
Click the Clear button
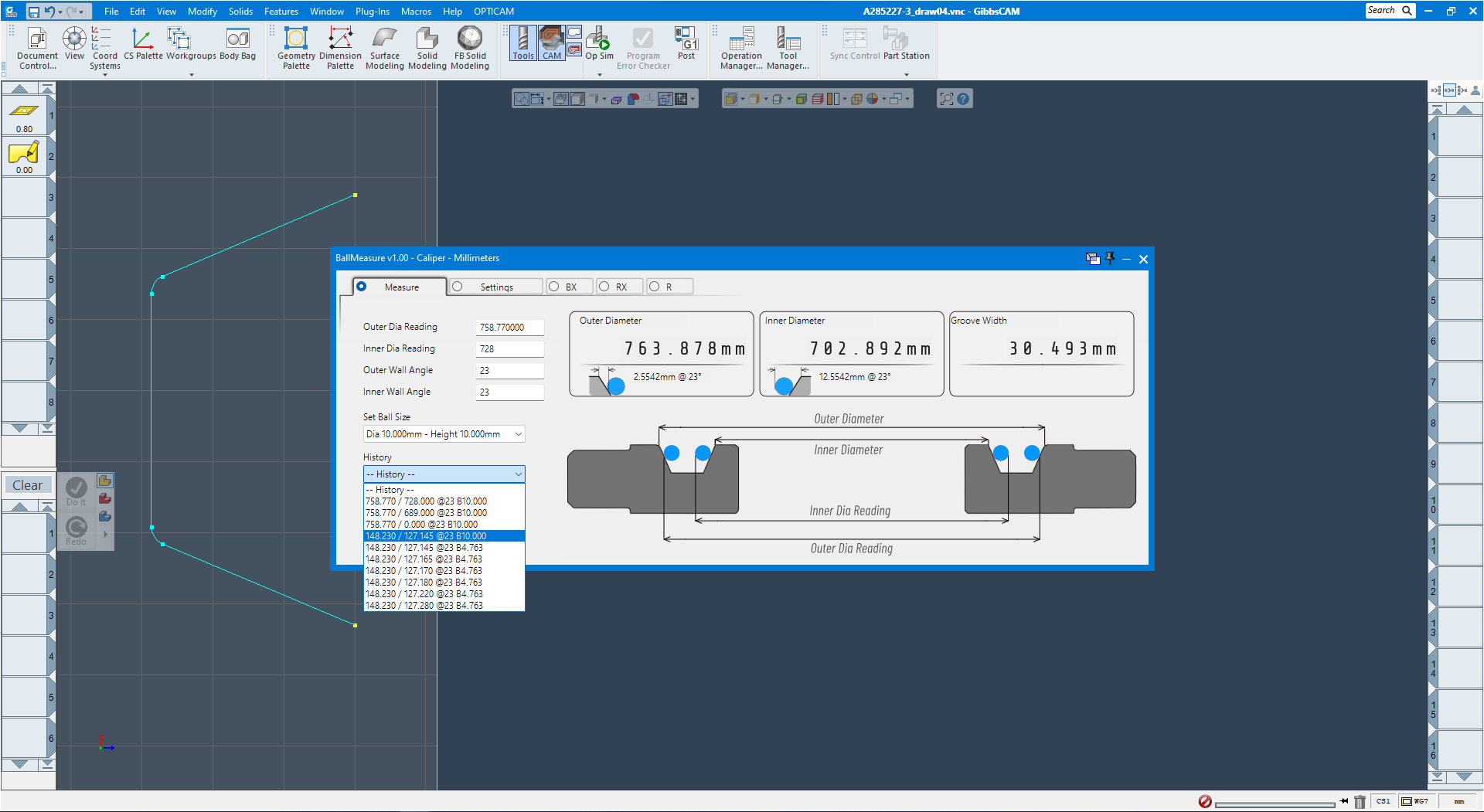[x=28, y=484]
